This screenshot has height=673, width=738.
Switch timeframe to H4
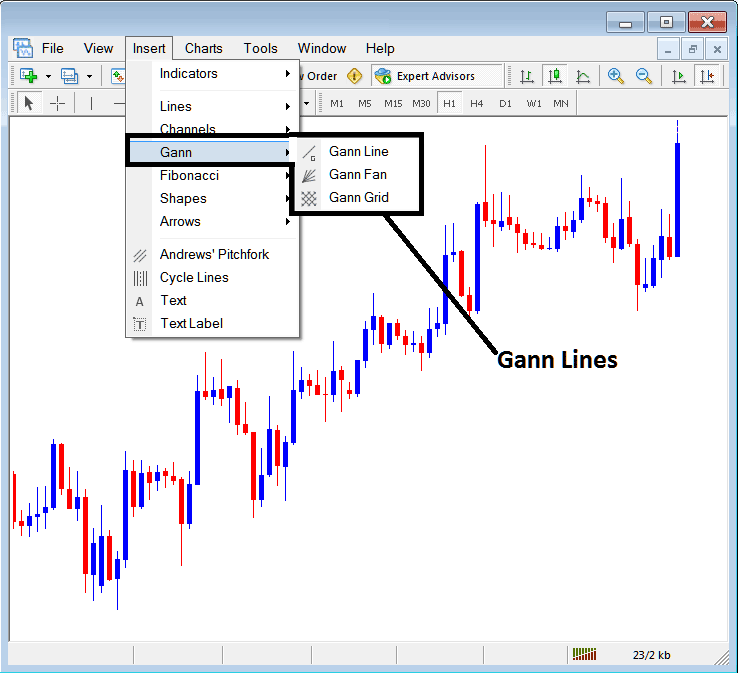tap(477, 103)
